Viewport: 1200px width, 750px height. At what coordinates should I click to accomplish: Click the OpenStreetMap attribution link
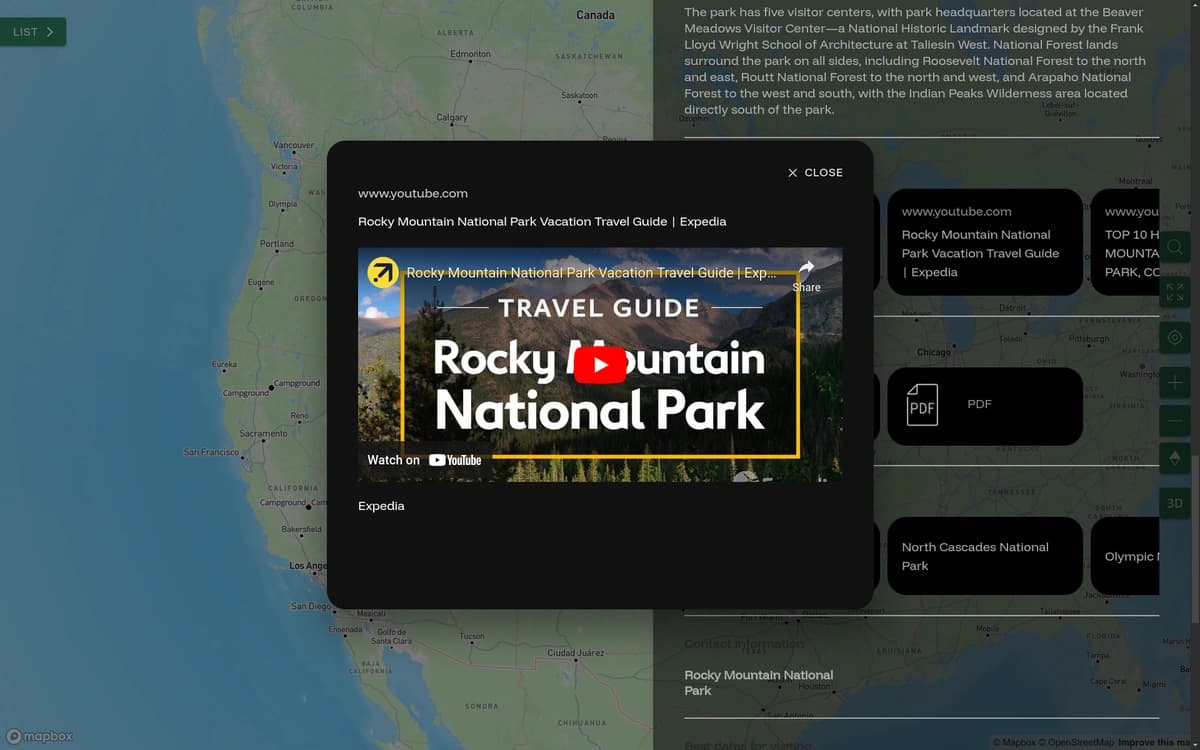pos(1078,742)
